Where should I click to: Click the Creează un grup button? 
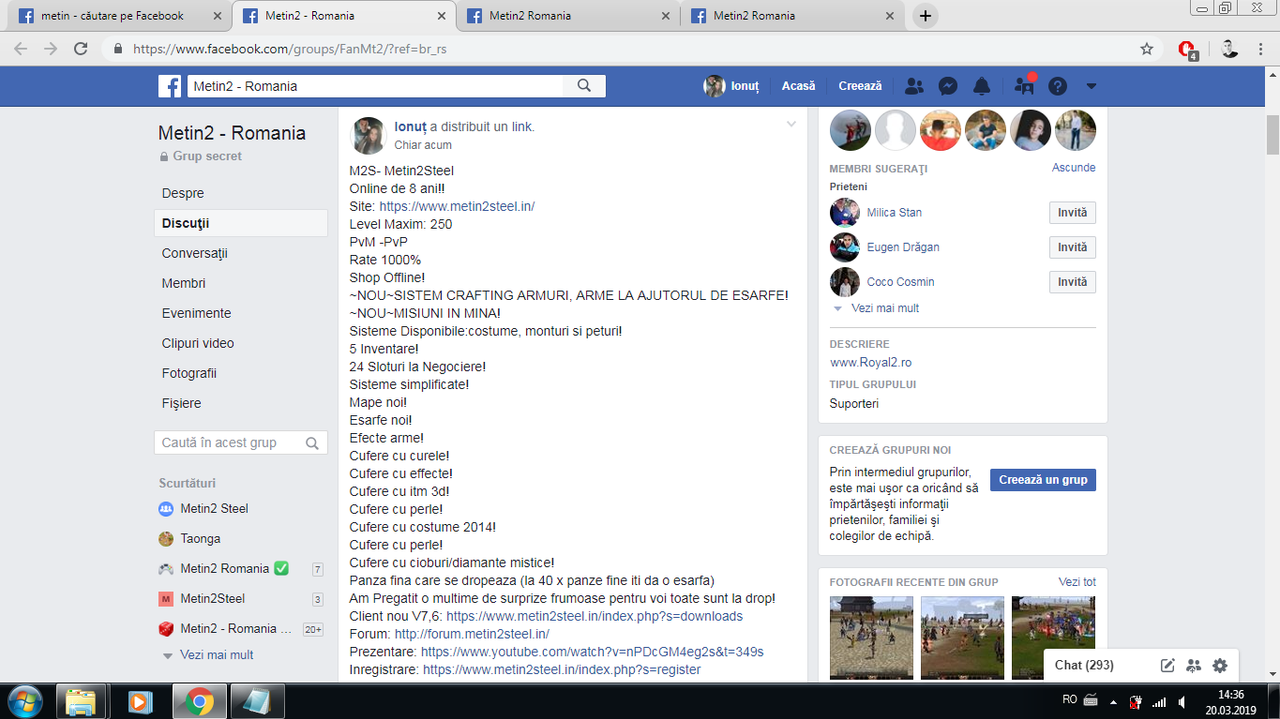coord(1043,480)
